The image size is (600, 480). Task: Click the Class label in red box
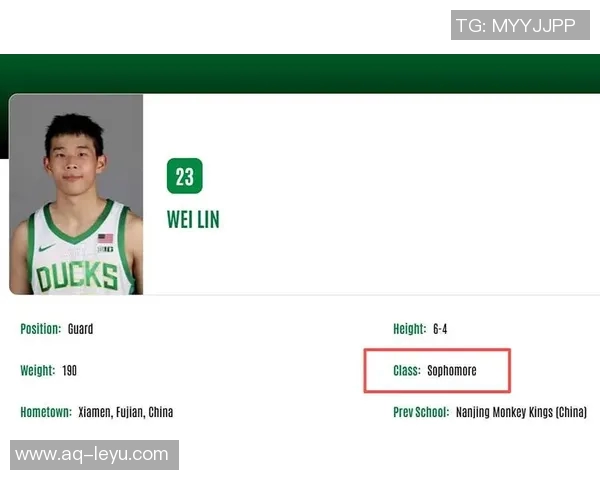pos(407,371)
